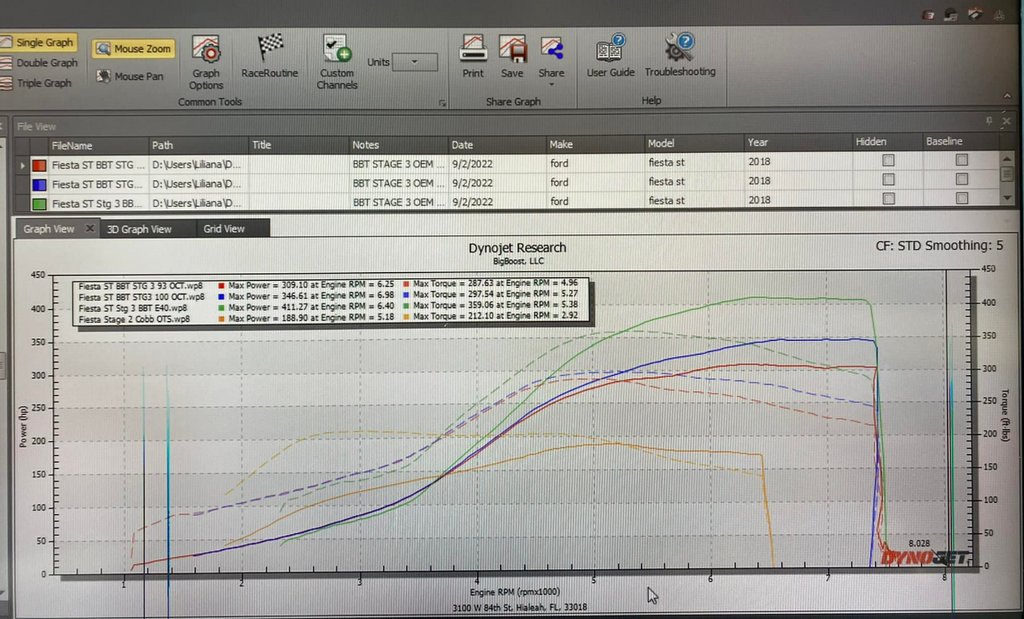Viewport: 1024px width, 619px height.
Task: Click legend entry 'Fiesta ST BBT STG3 100 OCT.wp8'
Action: (142, 297)
